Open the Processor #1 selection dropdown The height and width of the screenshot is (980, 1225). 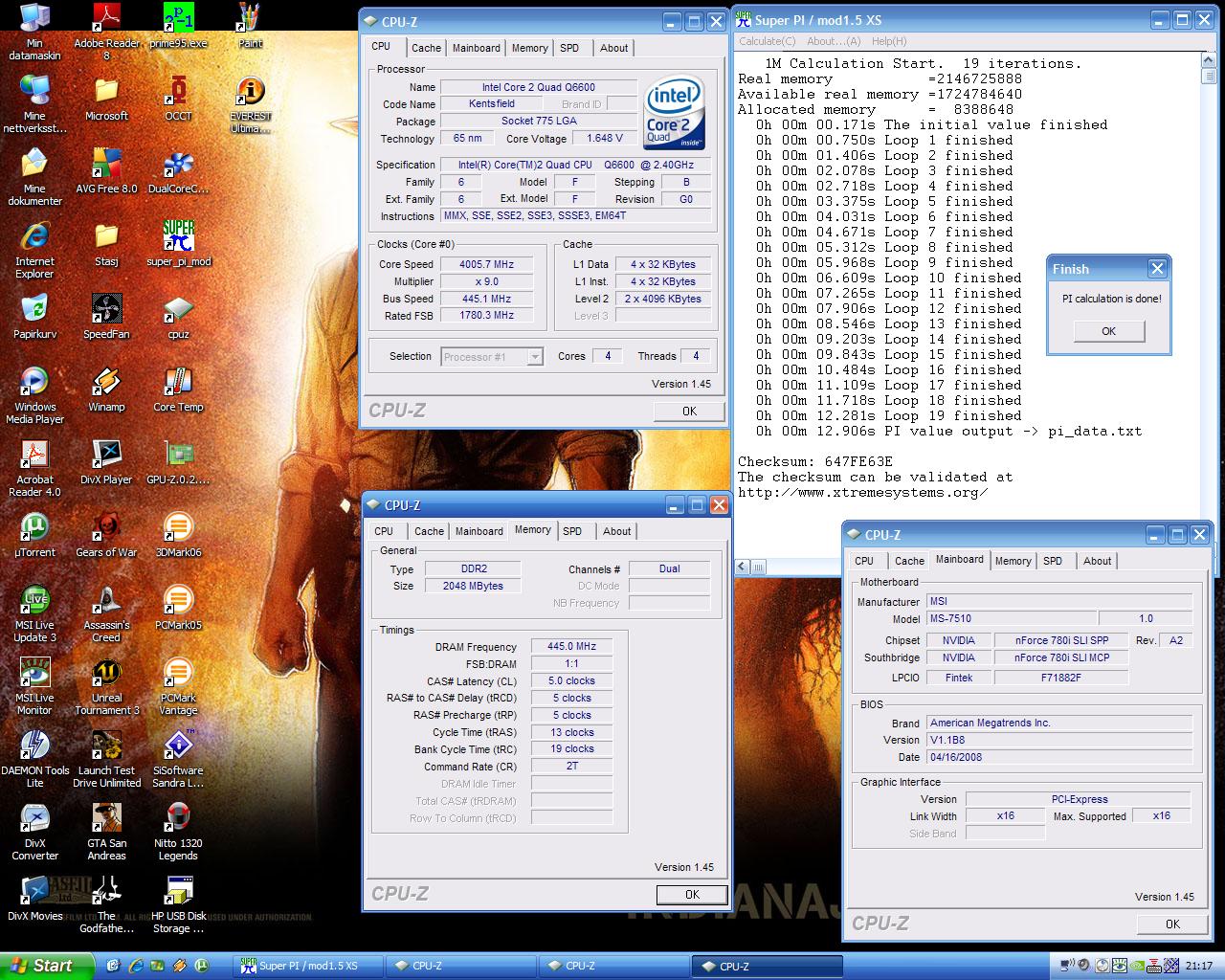tap(492, 357)
